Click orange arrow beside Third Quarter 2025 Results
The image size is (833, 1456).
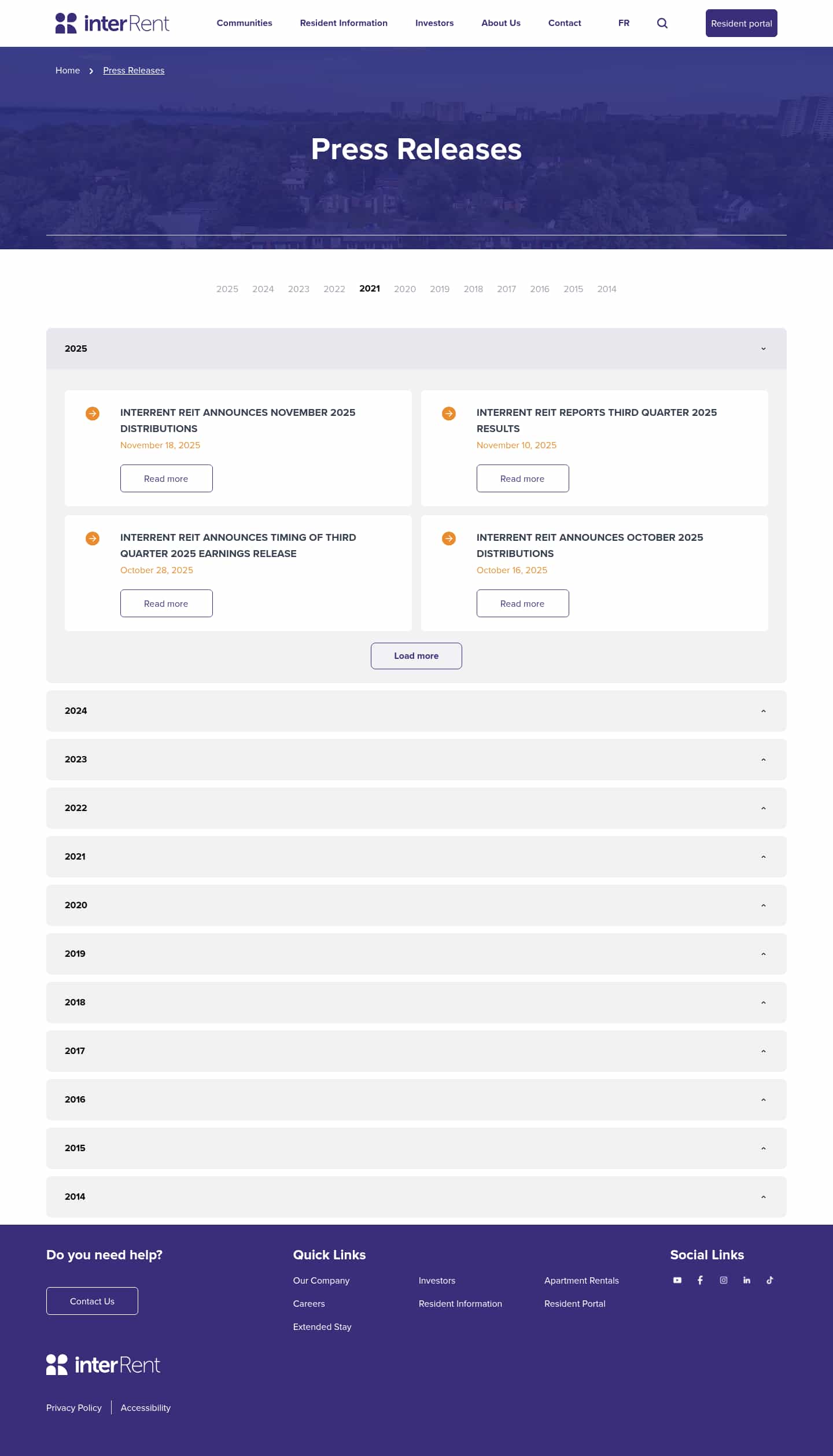(449, 414)
